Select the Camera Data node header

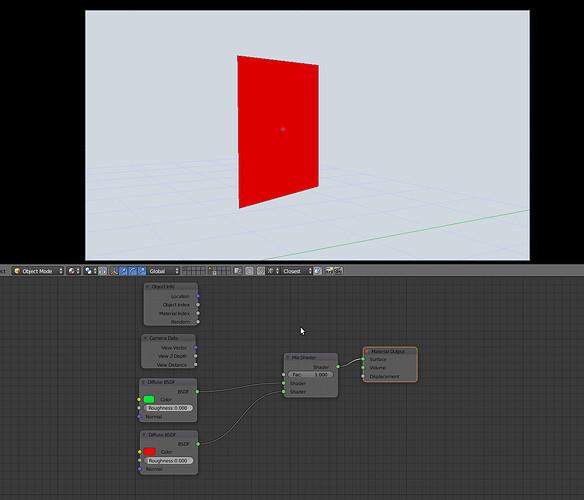click(x=168, y=338)
